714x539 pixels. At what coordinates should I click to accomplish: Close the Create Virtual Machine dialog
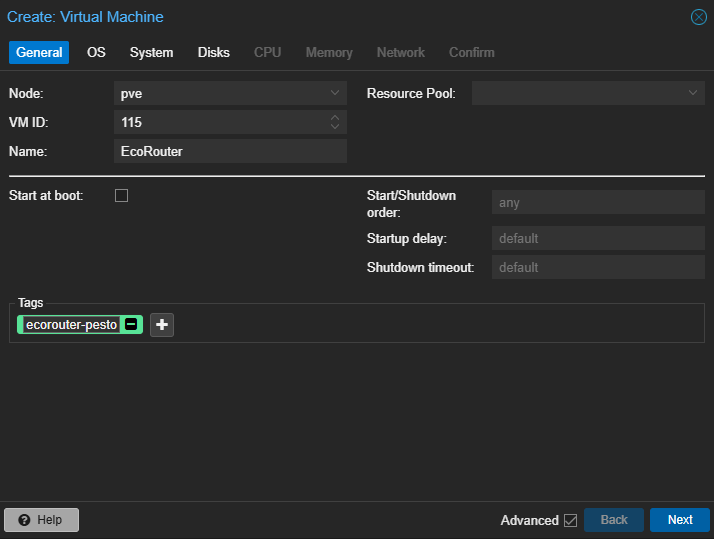pyautogui.click(x=699, y=17)
